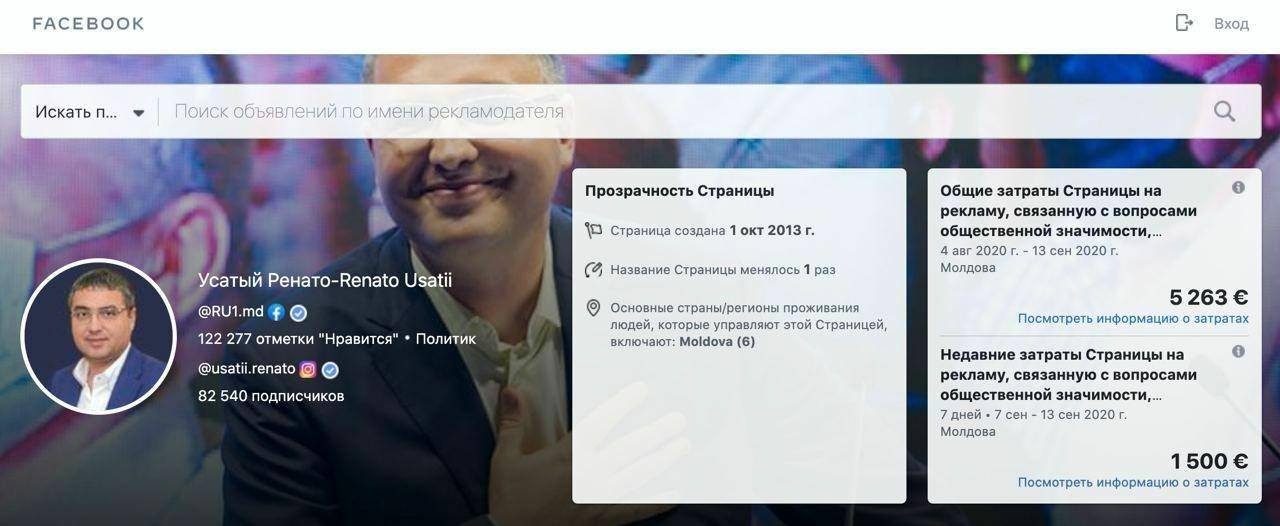Click the search-type dropdown caret arrow

[139, 113]
